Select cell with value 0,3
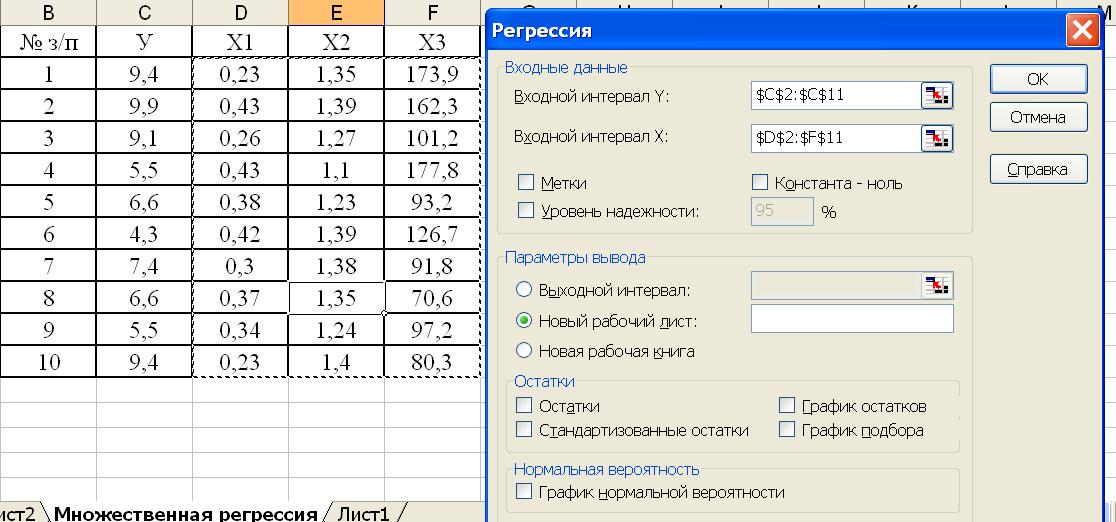This screenshot has height=522, width=1116. click(240, 266)
